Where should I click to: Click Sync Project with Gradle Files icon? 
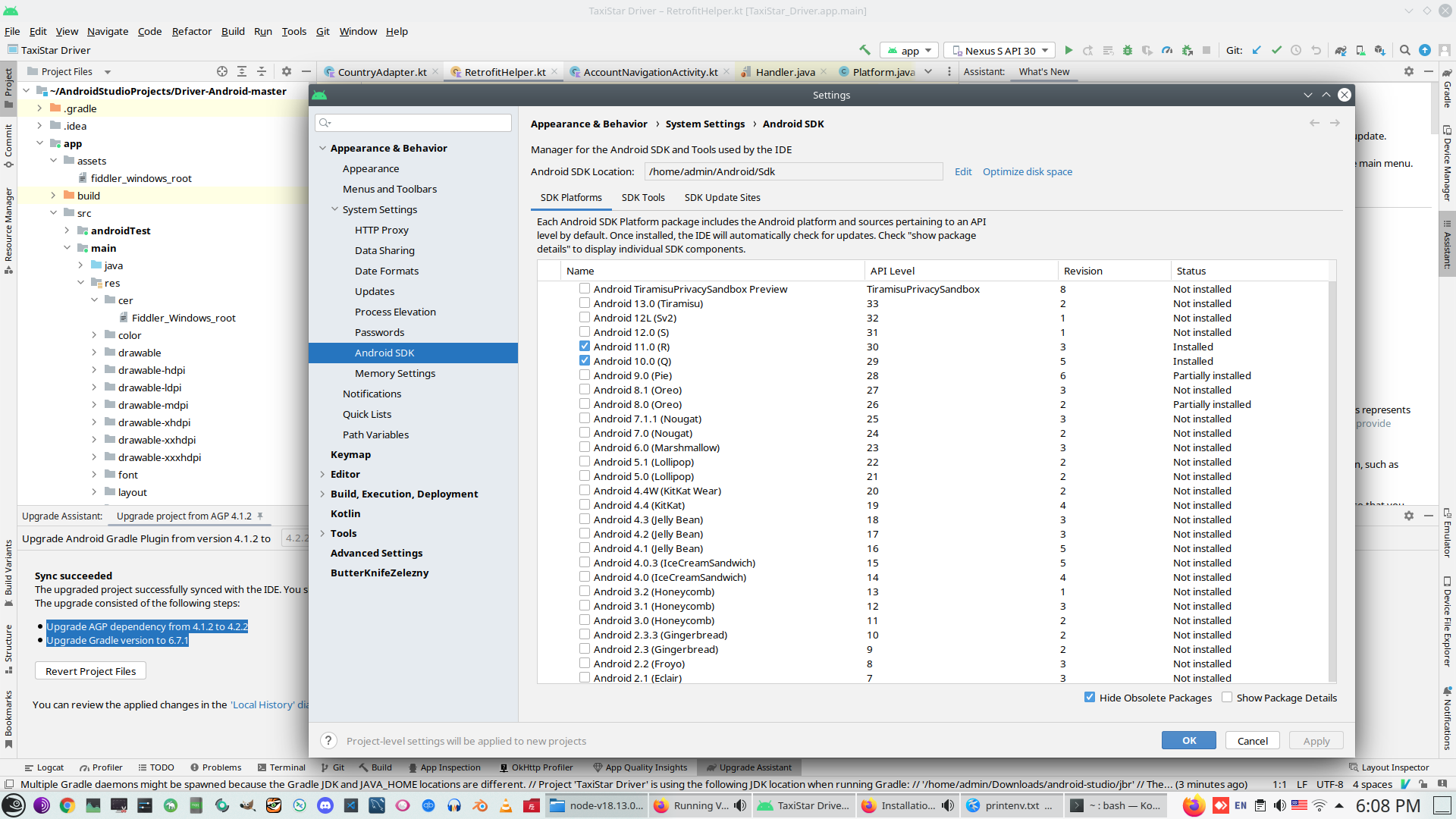(x=1341, y=51)
